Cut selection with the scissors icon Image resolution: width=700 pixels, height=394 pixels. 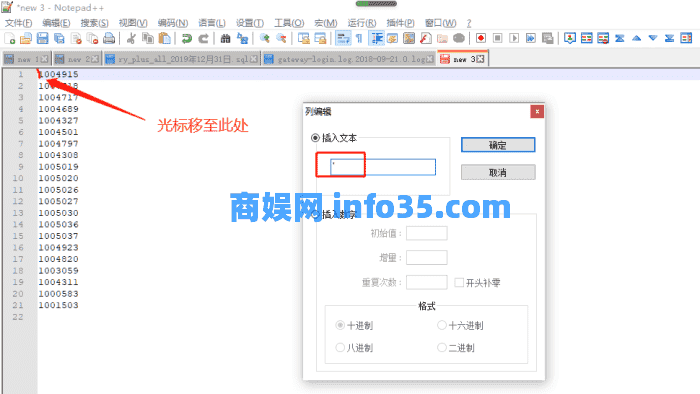click(131, 39)
